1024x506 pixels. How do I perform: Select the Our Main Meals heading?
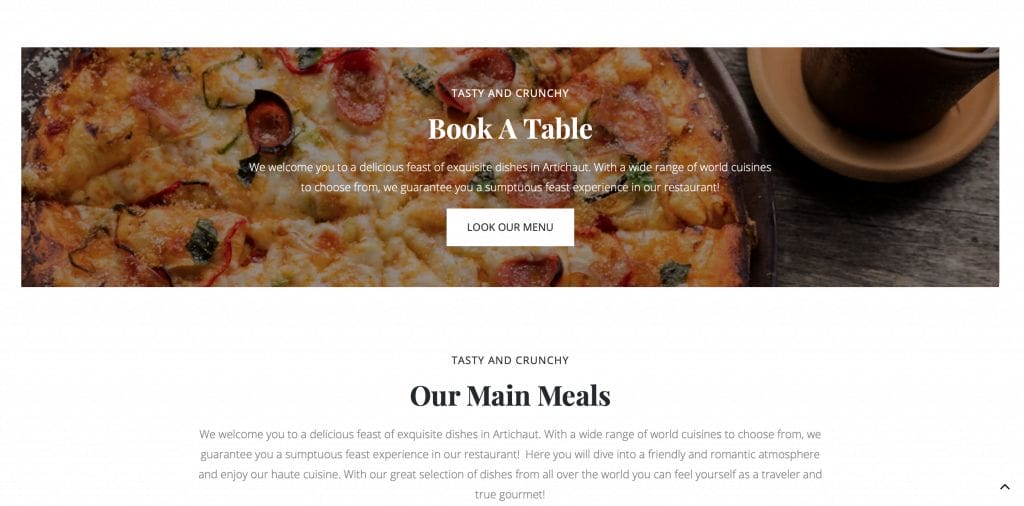[510, 396]
